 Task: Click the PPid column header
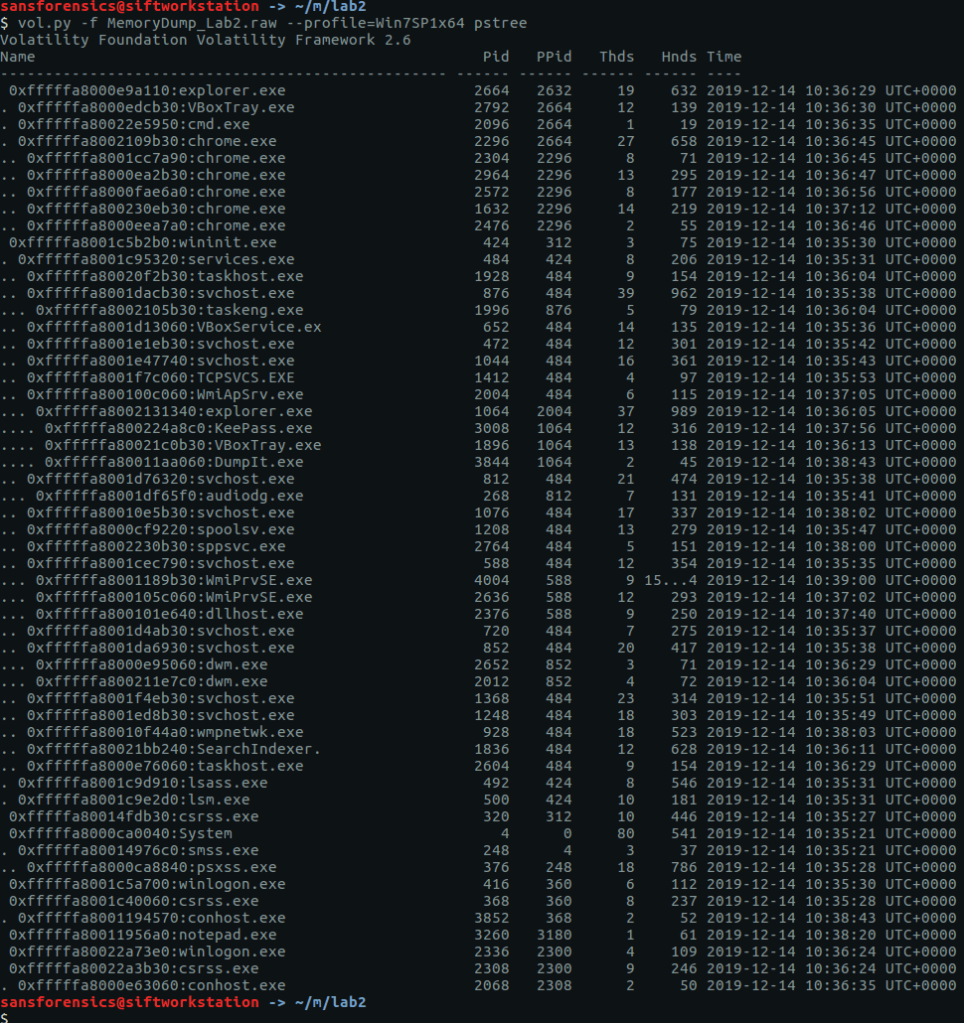[x=553, y=57]
